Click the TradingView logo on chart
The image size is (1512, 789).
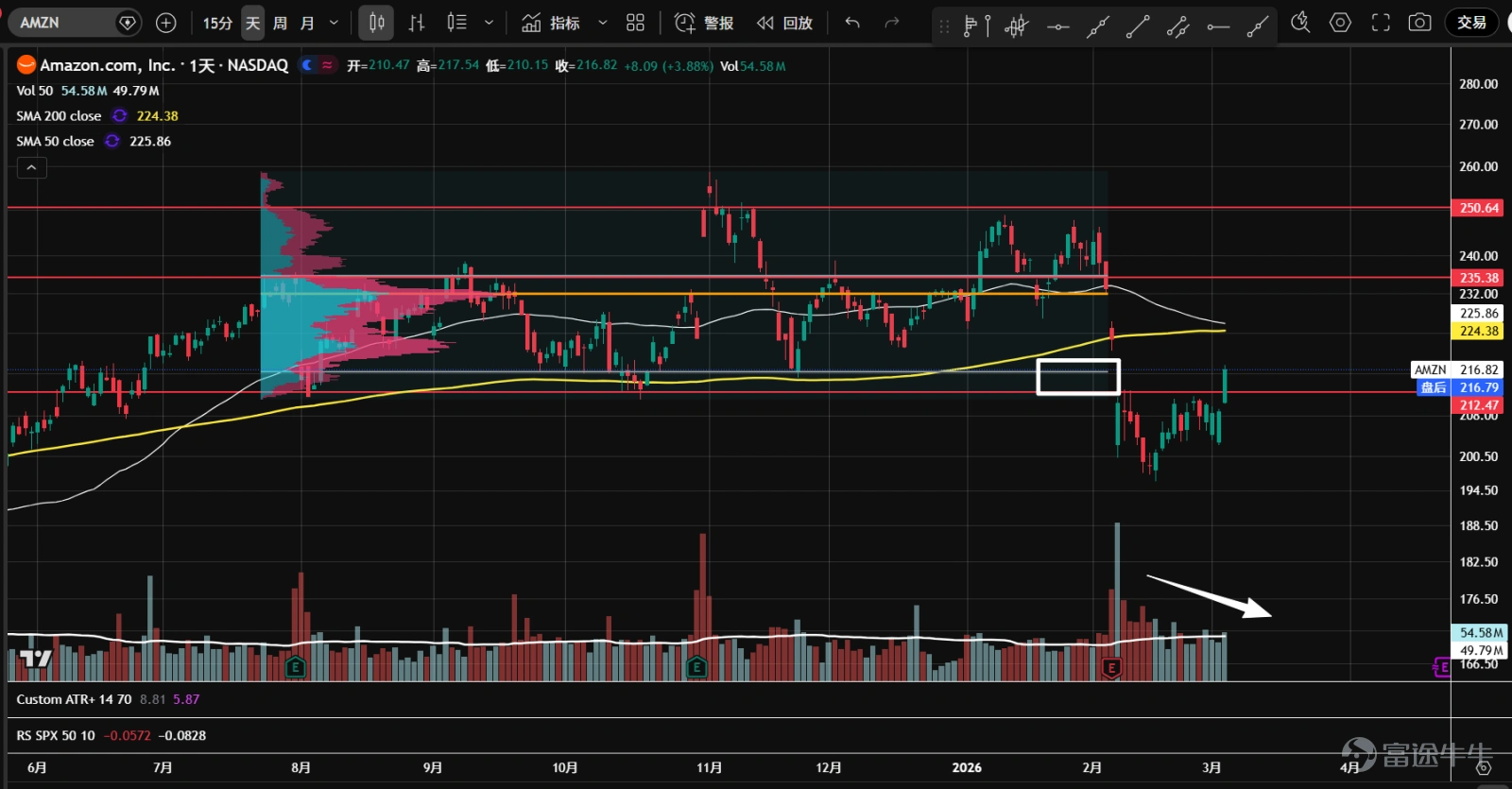(x=36, y=659)
